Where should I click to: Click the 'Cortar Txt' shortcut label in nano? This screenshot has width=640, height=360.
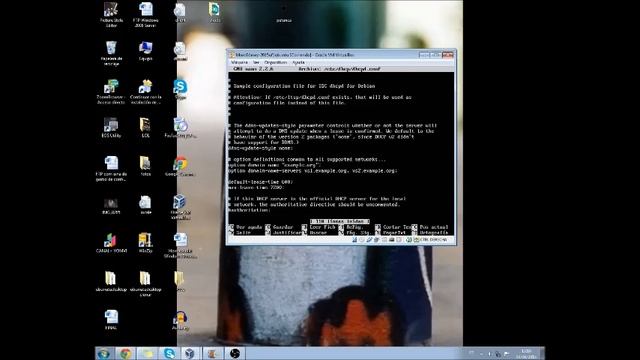396,227
